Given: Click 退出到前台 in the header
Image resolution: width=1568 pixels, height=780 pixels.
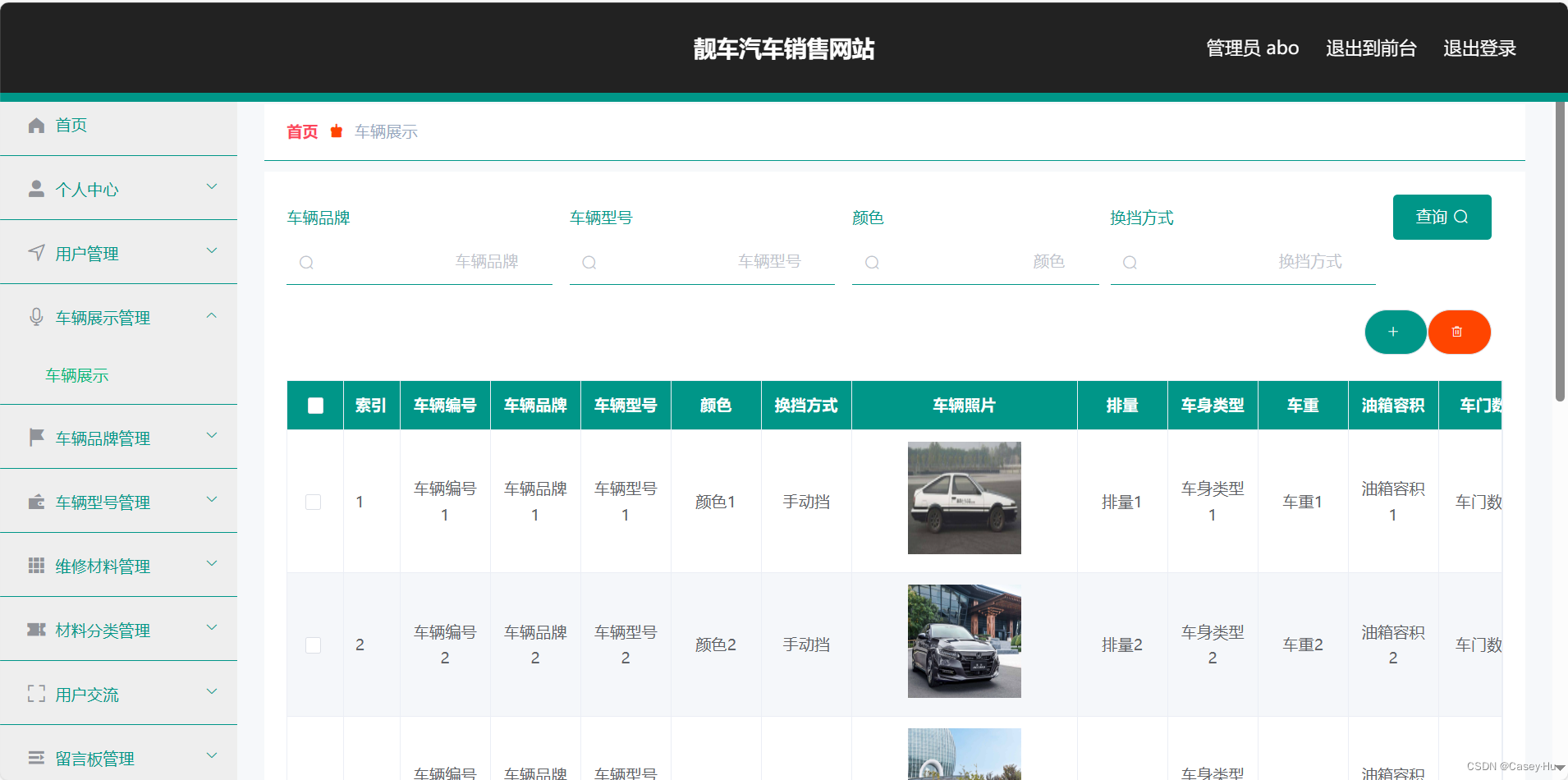Looking at the screenshot, I should point(1371,48).
